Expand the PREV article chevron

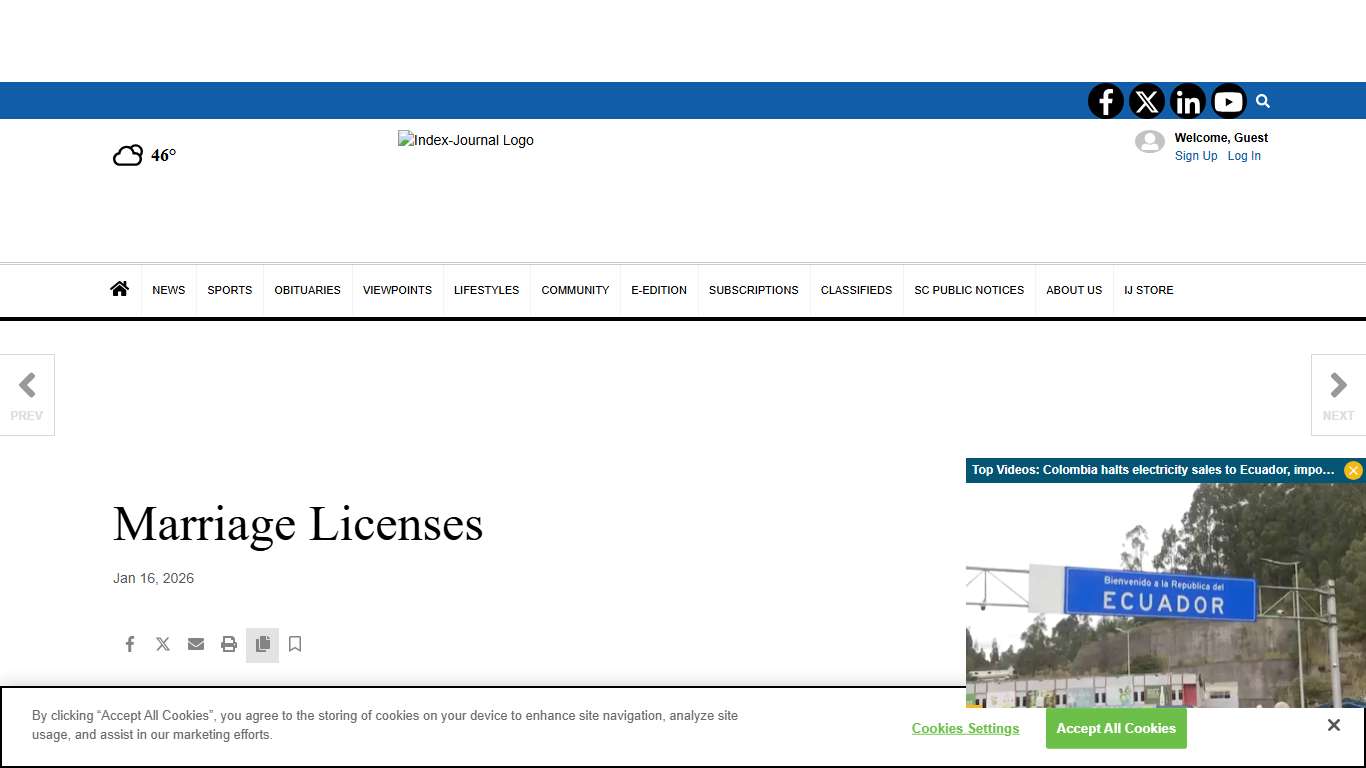pyautogui.click(x=27, y=384)
